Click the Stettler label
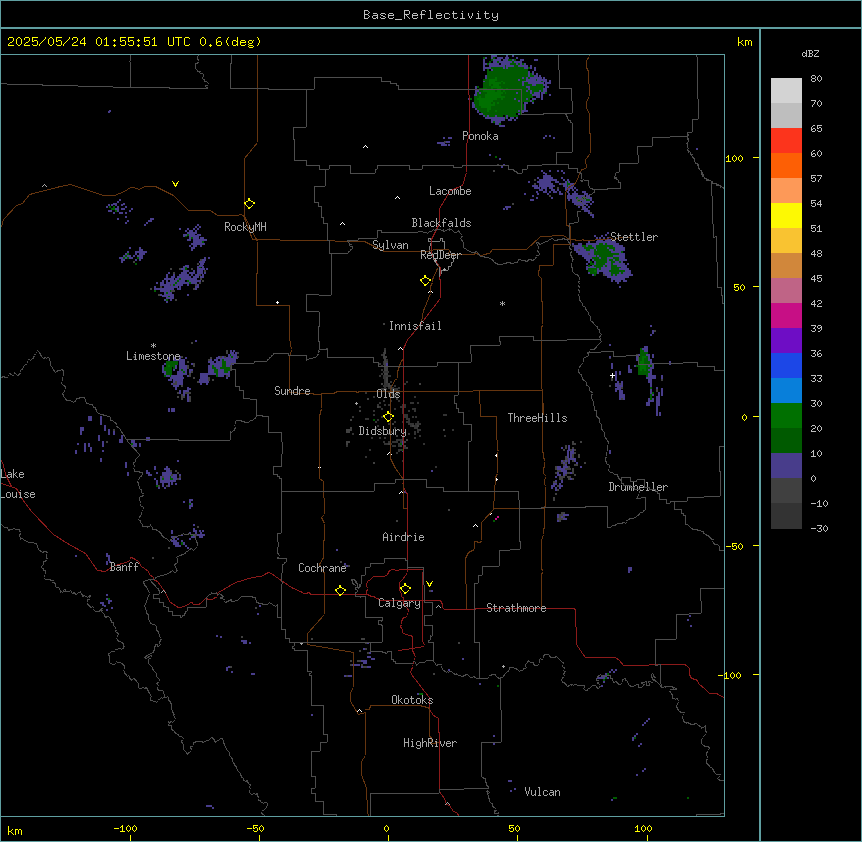862x842 pixels. pos(634,237)
